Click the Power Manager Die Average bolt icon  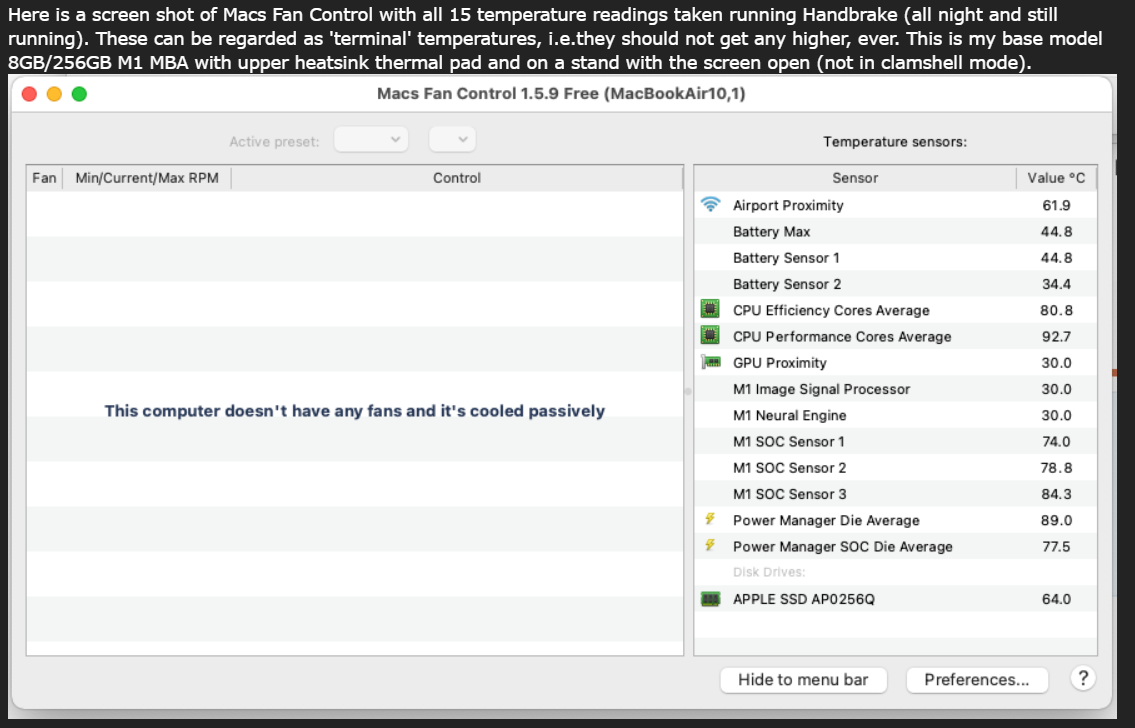[x=711, y=520]
